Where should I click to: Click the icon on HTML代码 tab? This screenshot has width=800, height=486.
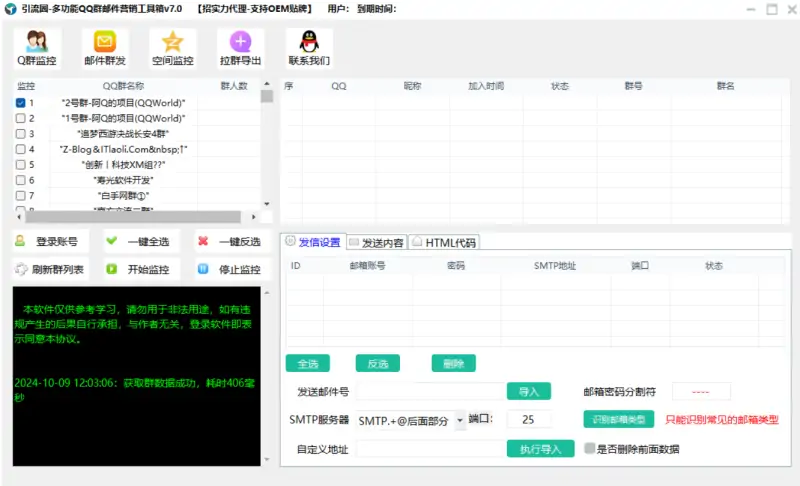pyautogui.click(x=417, y=241)
